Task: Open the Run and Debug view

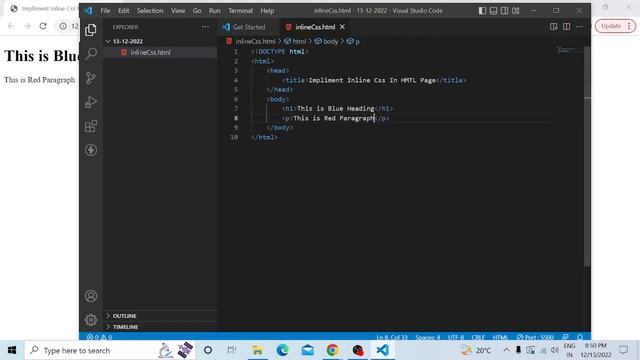Action: (91, 102)
